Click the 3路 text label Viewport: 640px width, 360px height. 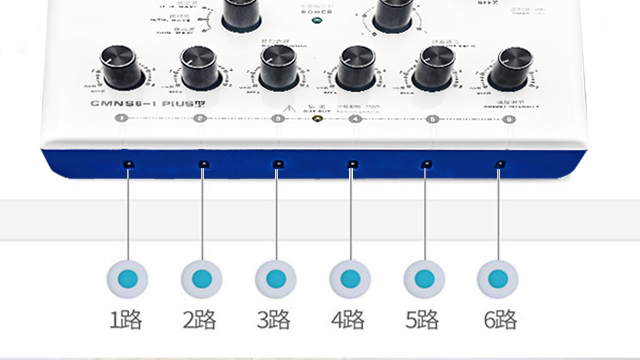[x=273, y=320]
